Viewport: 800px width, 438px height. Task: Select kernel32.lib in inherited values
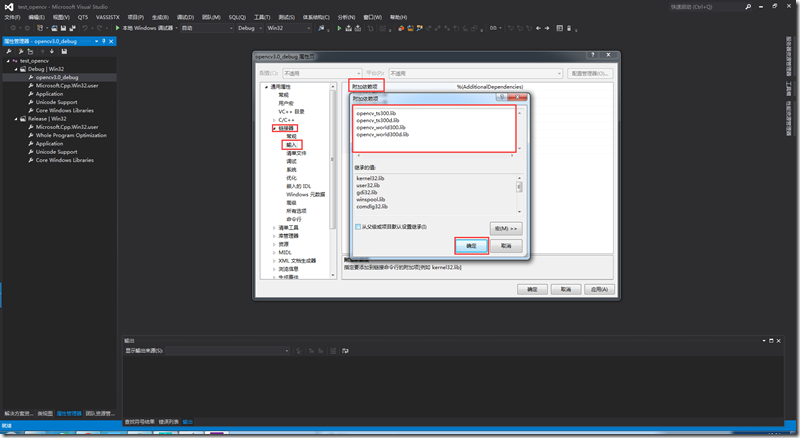(370, 178)
